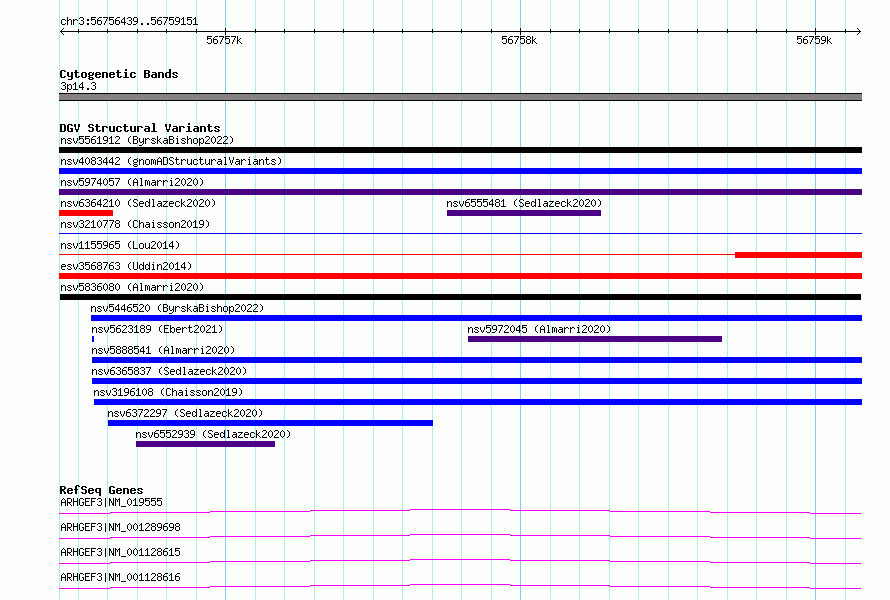Open nsv3196108 (Chaisson2019) label

pos(168,392)
